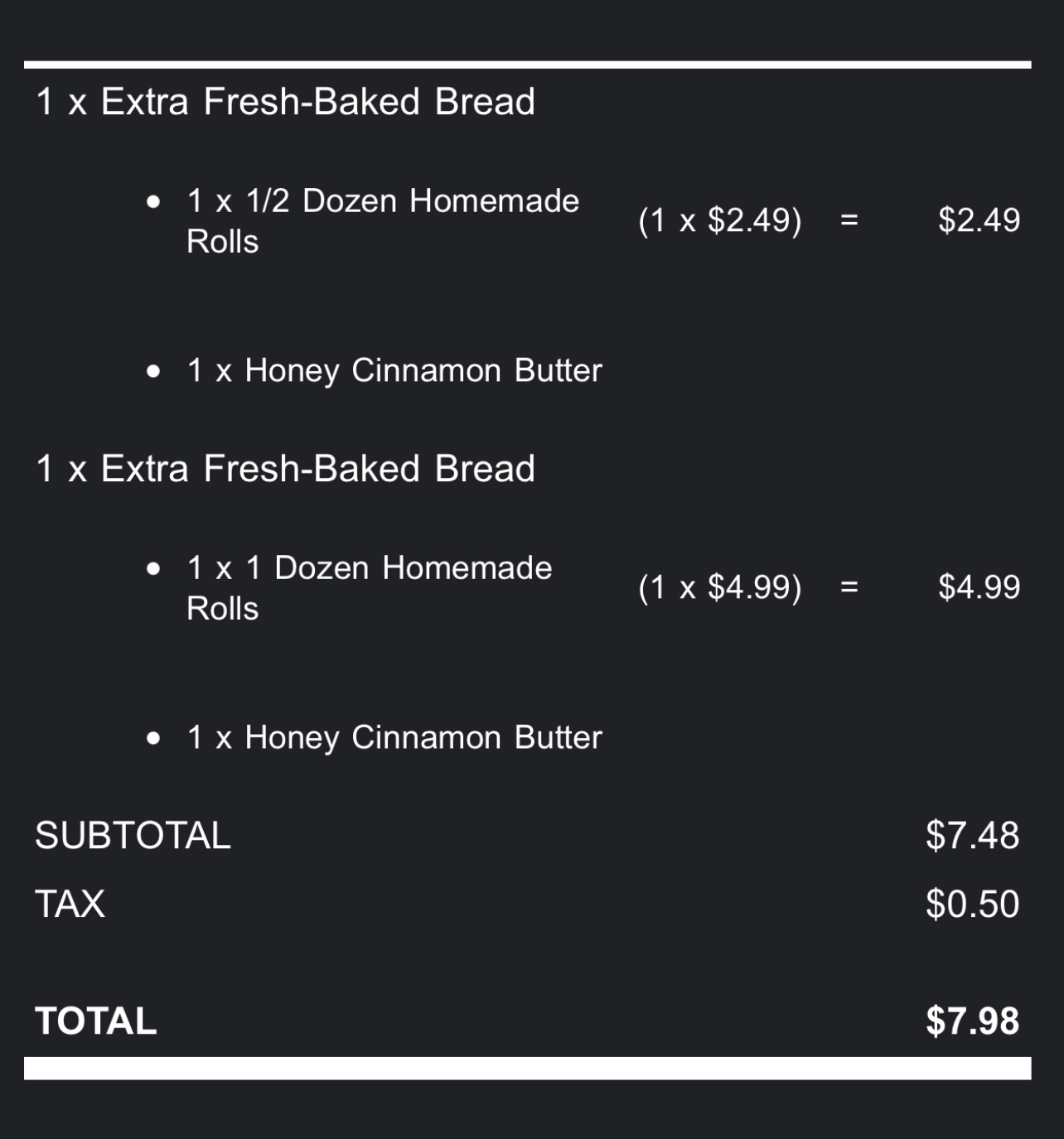Image resolution: width=1064 pixels, height=1139 pixels.
Task: Select the 1 Dozen Homemade Rolls item
Action: tap(369, 587)
